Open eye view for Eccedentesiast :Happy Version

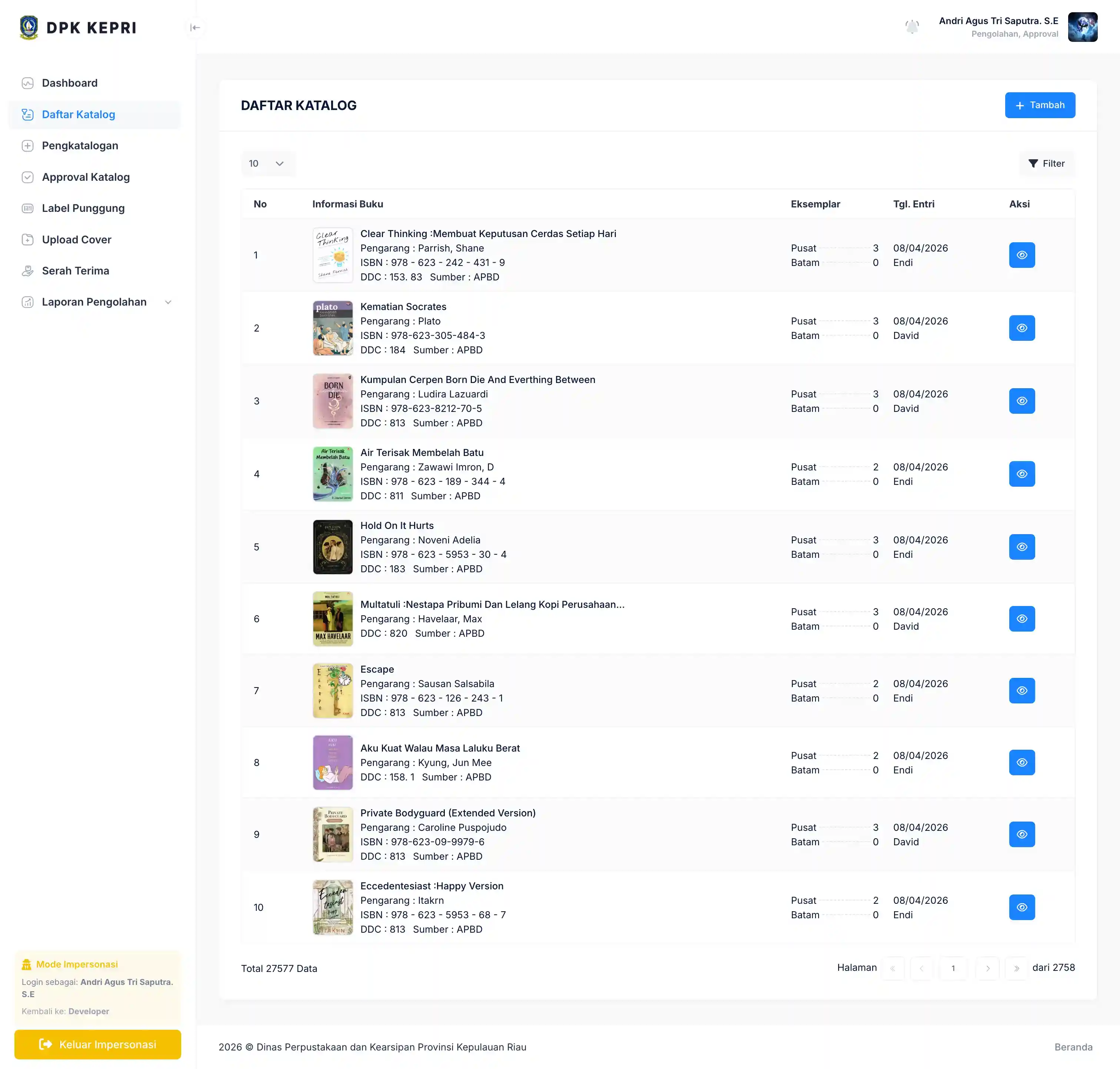[x=1021, y=907]
